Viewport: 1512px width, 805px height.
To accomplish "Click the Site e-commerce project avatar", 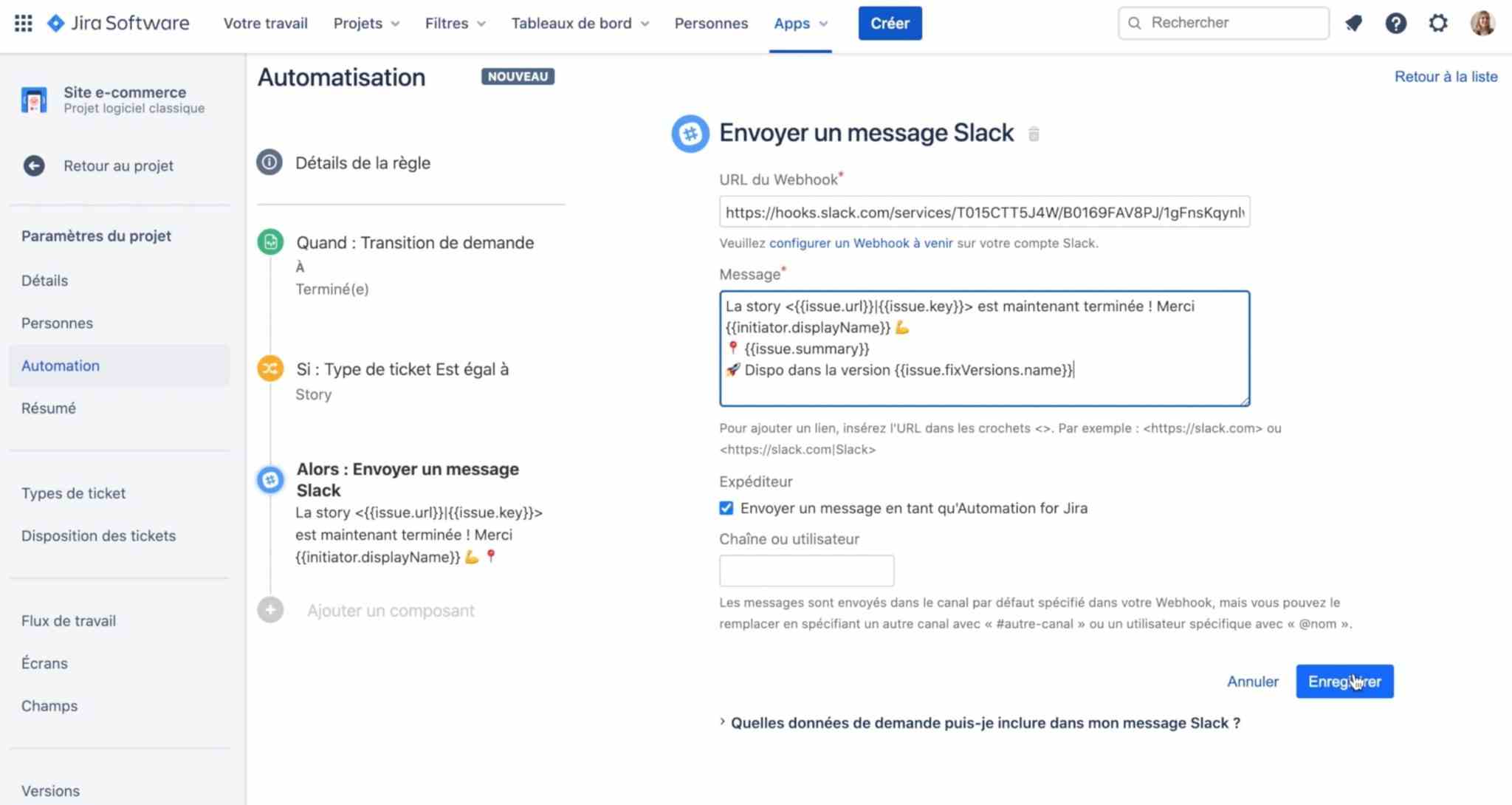I will pyautogui.click(x=34, y=100).
